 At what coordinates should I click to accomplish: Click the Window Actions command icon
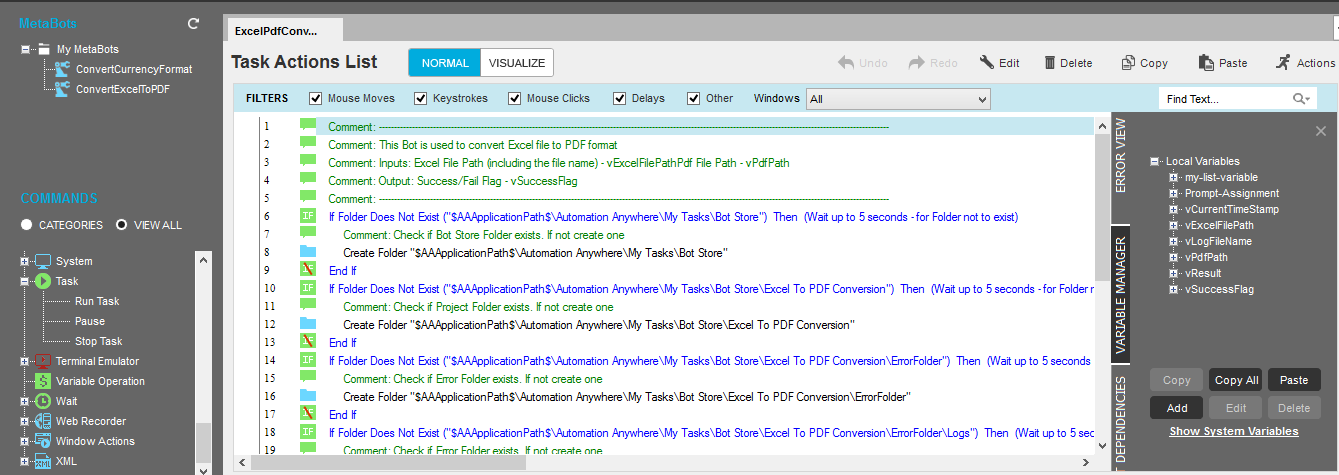pos(43,441)
